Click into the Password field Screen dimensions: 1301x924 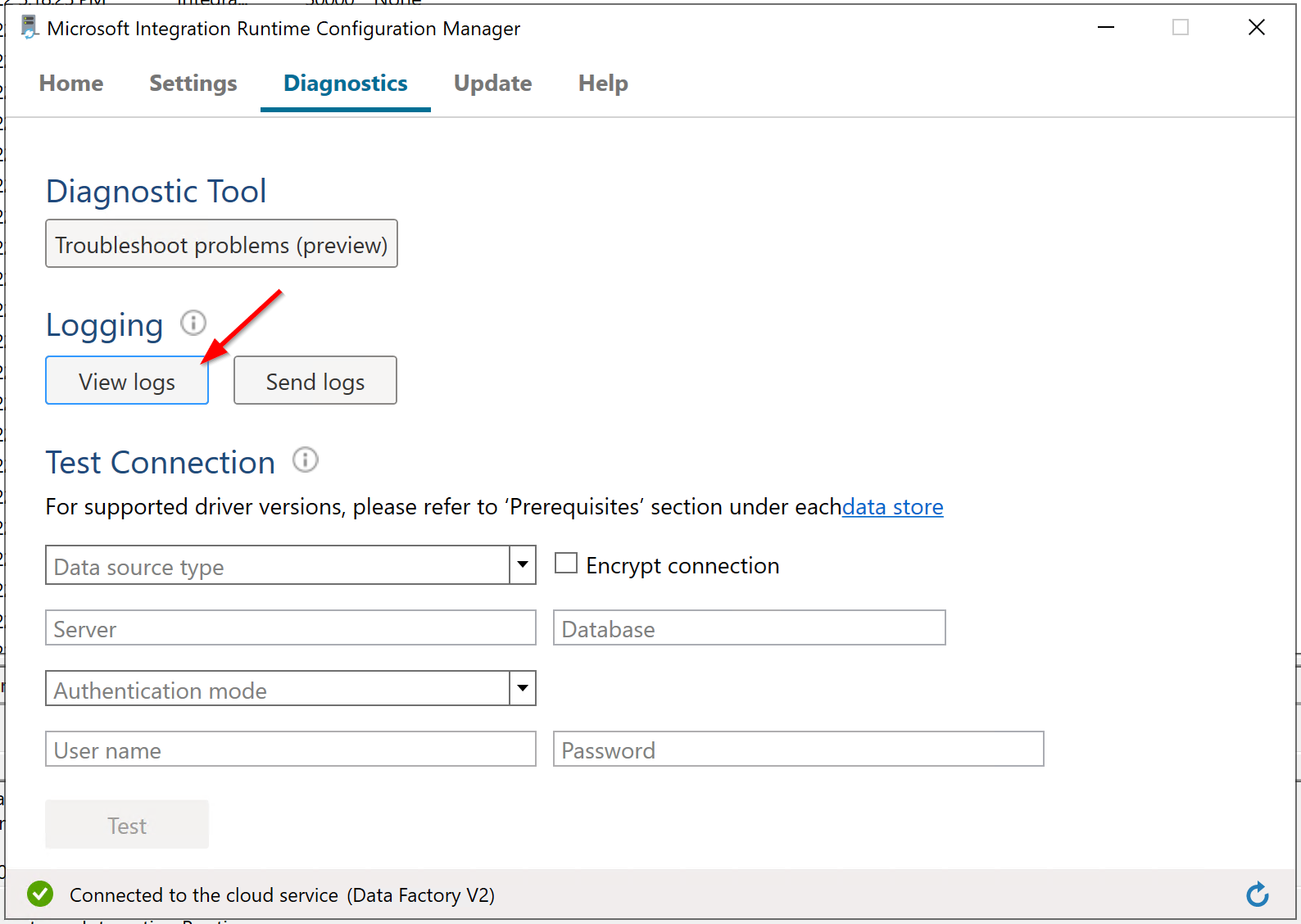click(799, 750)
